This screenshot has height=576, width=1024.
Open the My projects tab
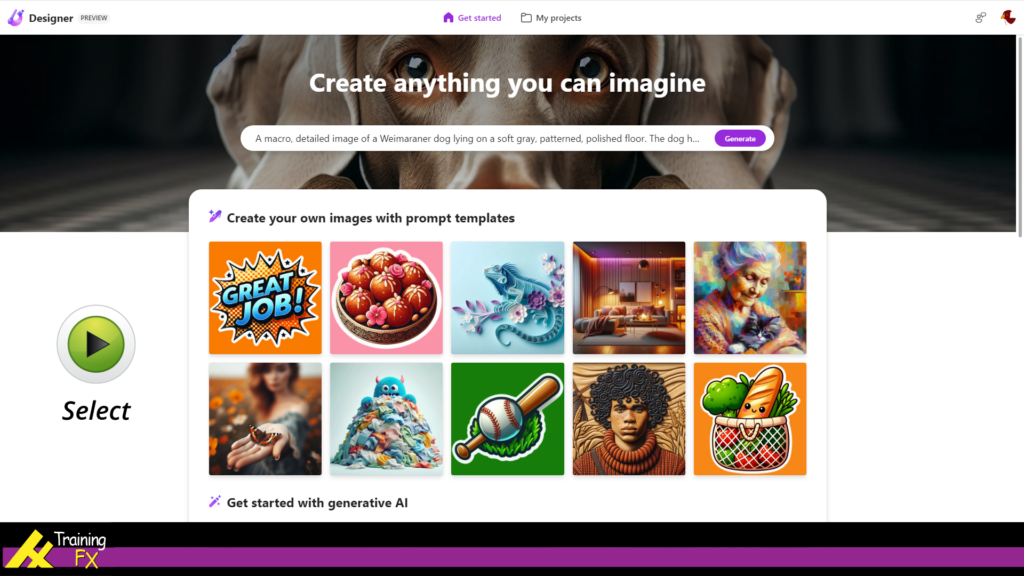point(551,18)
